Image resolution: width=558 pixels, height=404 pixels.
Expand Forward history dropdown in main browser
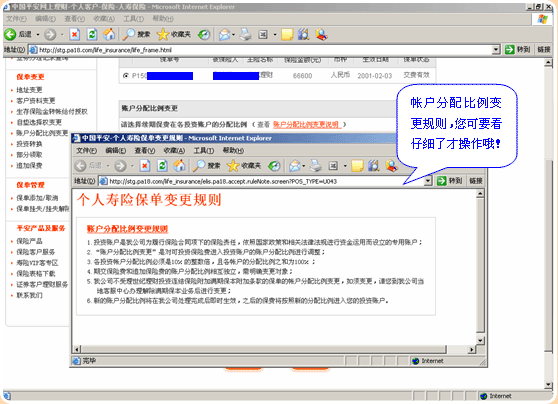tap(62, 35)
